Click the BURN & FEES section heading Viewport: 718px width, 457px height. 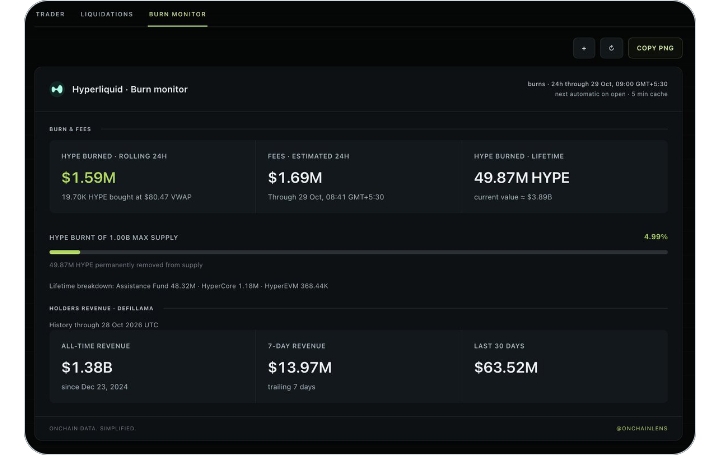70,129
